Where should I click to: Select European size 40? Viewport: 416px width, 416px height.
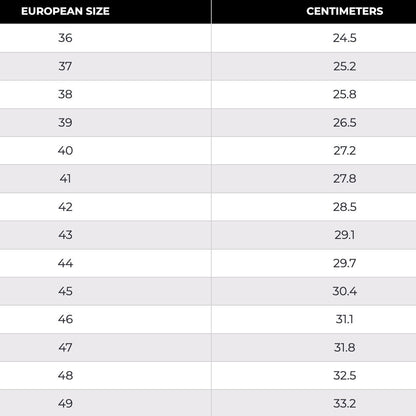tap(65, 150)
